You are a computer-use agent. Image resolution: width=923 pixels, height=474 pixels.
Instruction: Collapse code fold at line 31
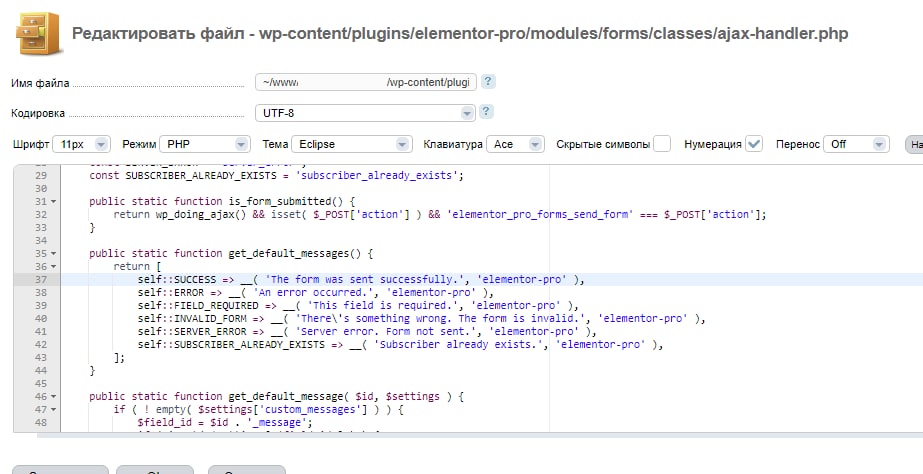click(x=54, y=201)
